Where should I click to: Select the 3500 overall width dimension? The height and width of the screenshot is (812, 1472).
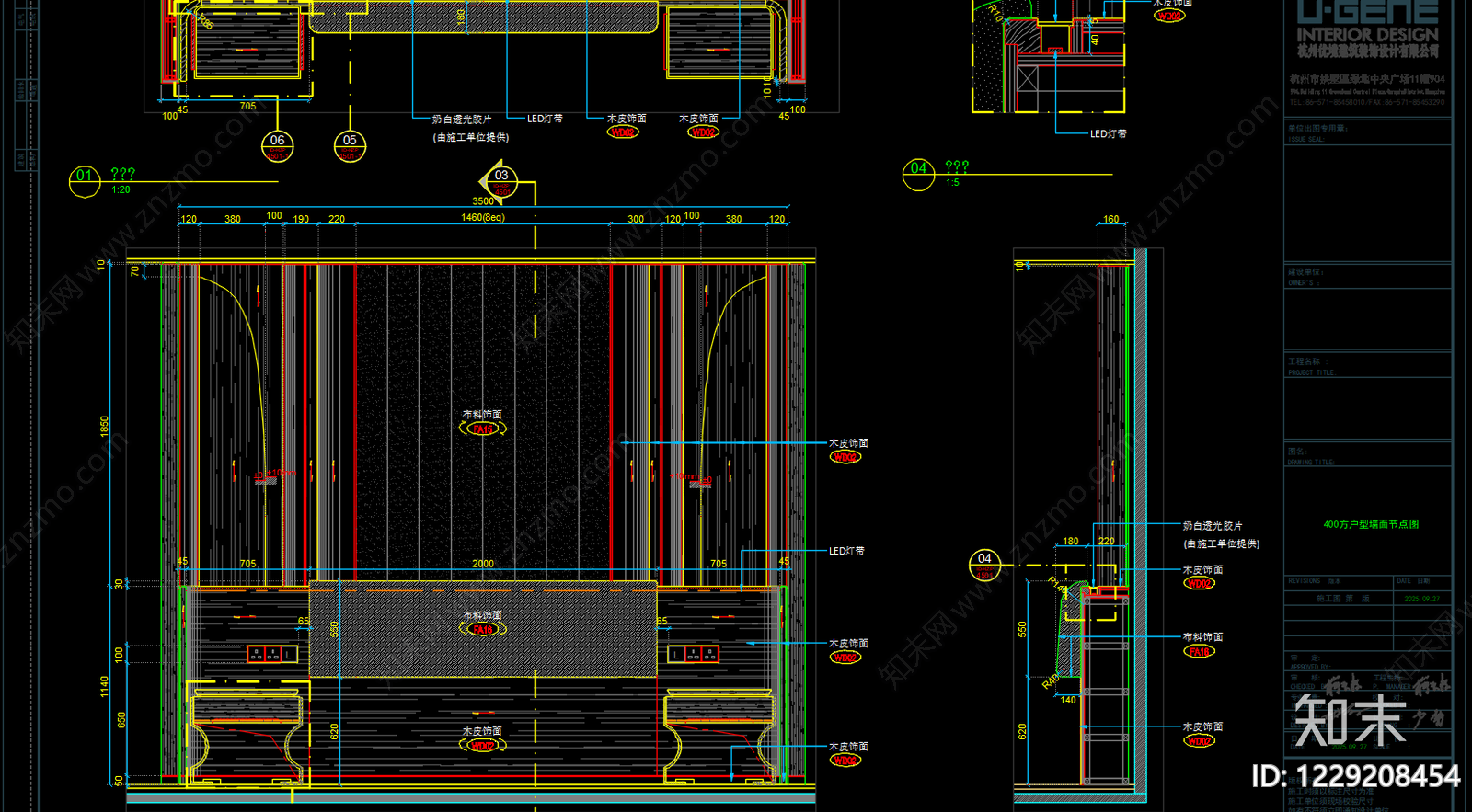click(483, 200)
